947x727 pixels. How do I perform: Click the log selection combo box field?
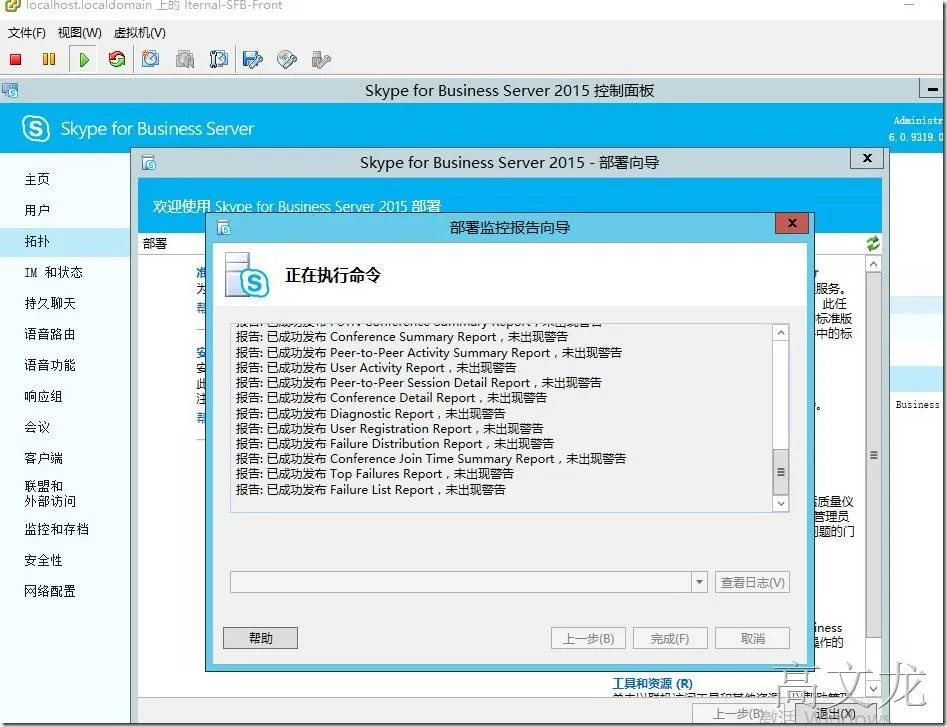(x=469, y=583)
